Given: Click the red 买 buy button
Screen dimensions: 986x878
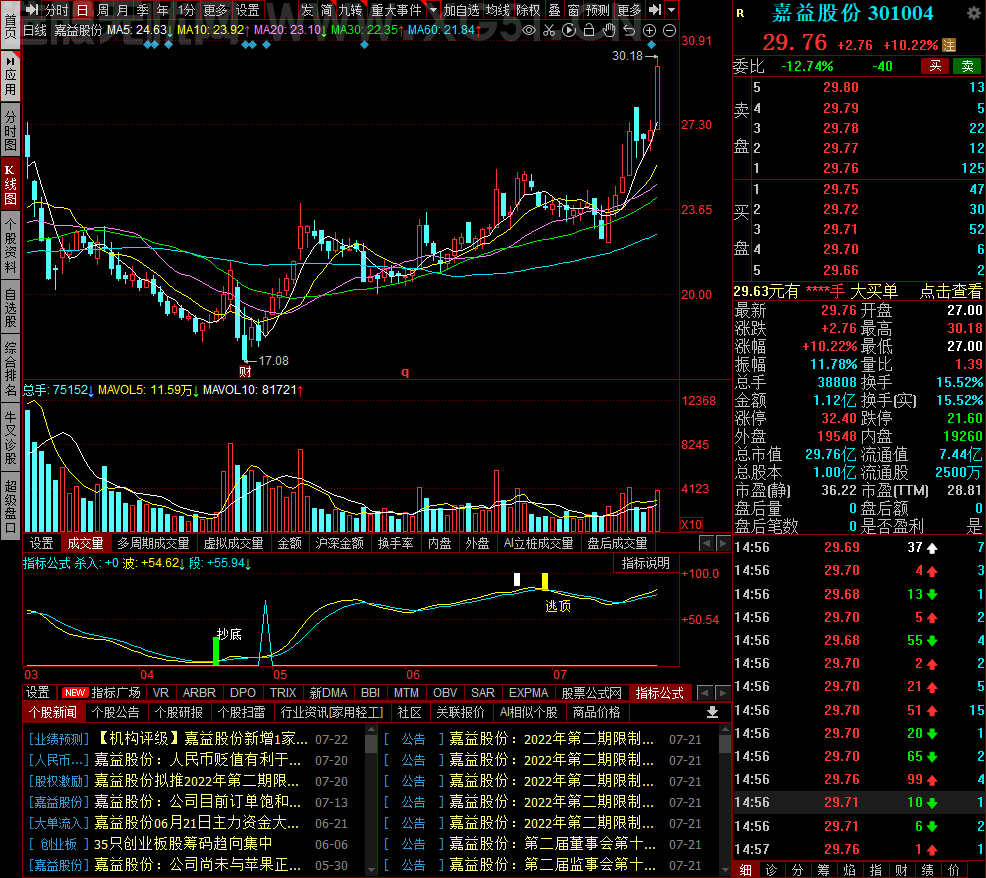Looking at the screenshot, I should click(935, 65).
